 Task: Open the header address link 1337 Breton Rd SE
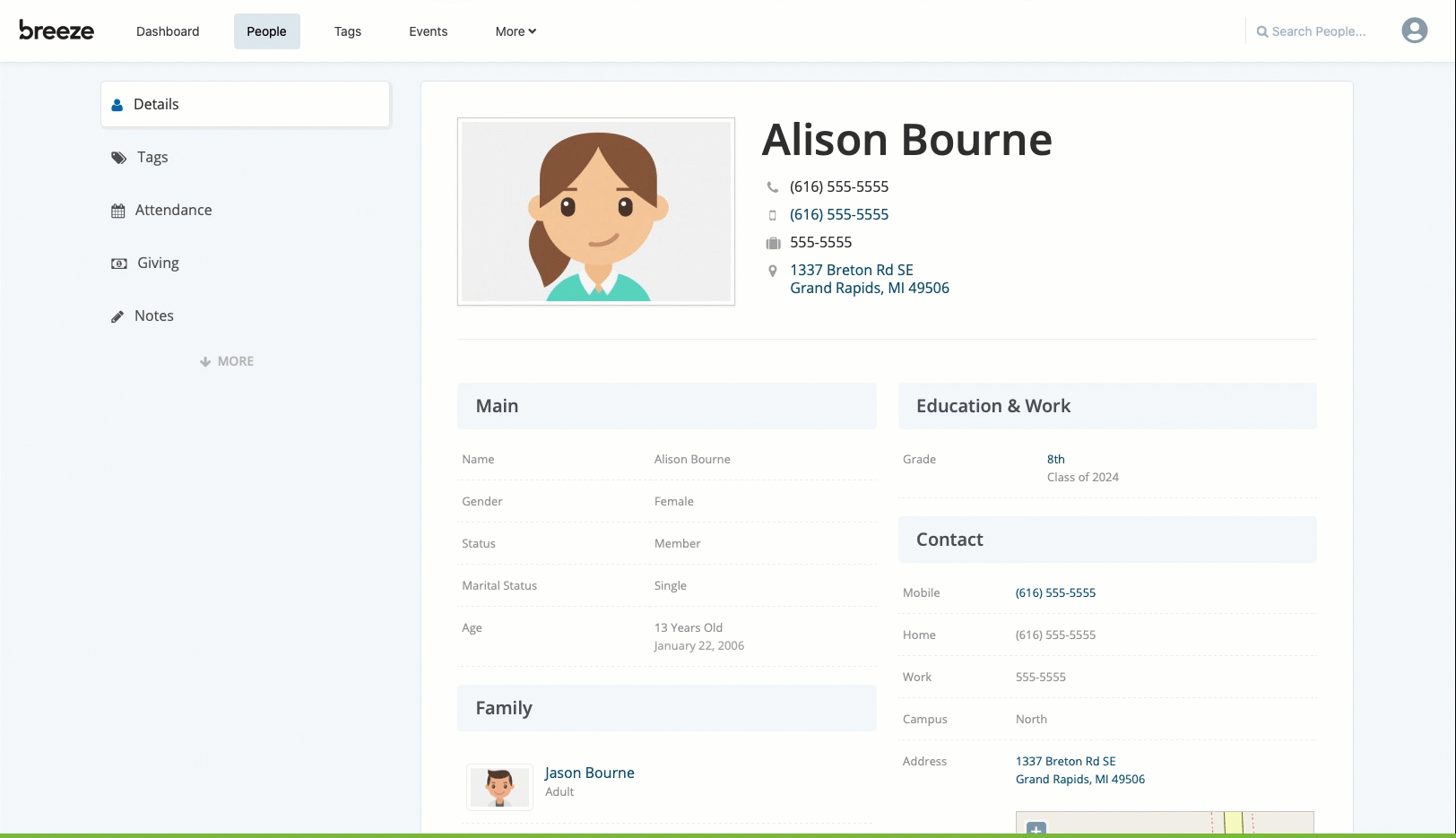pos(870,279)
